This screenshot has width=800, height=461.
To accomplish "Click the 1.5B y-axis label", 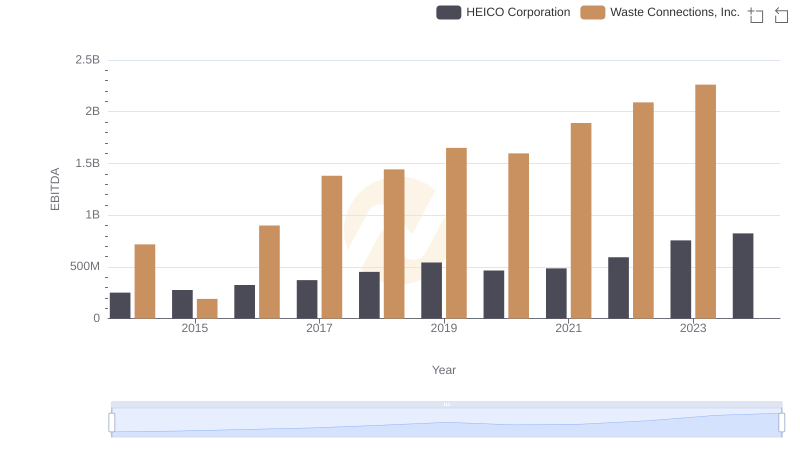I will [x=88, y=163].
